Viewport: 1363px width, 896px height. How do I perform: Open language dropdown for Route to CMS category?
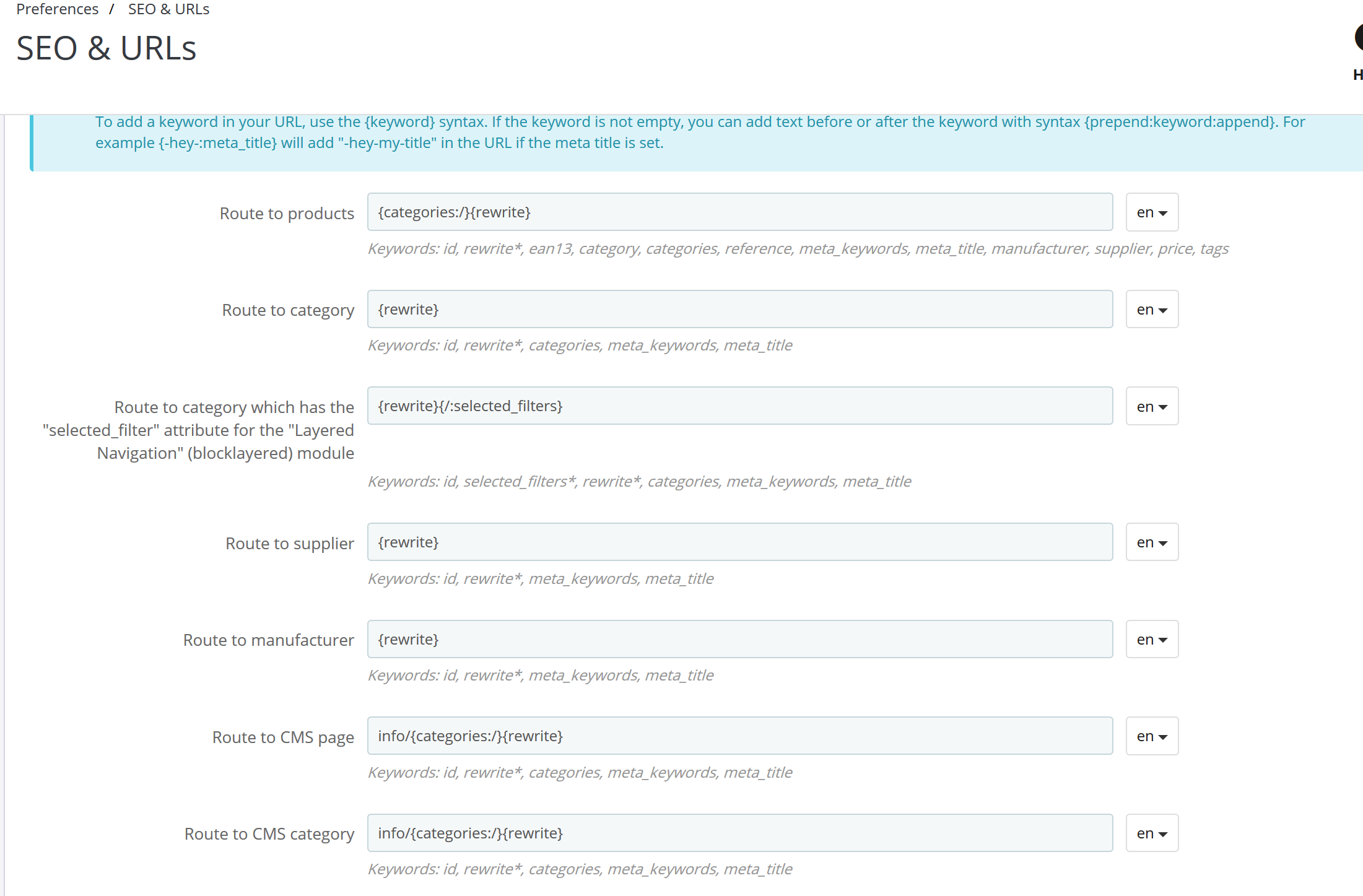(1151, 833)
